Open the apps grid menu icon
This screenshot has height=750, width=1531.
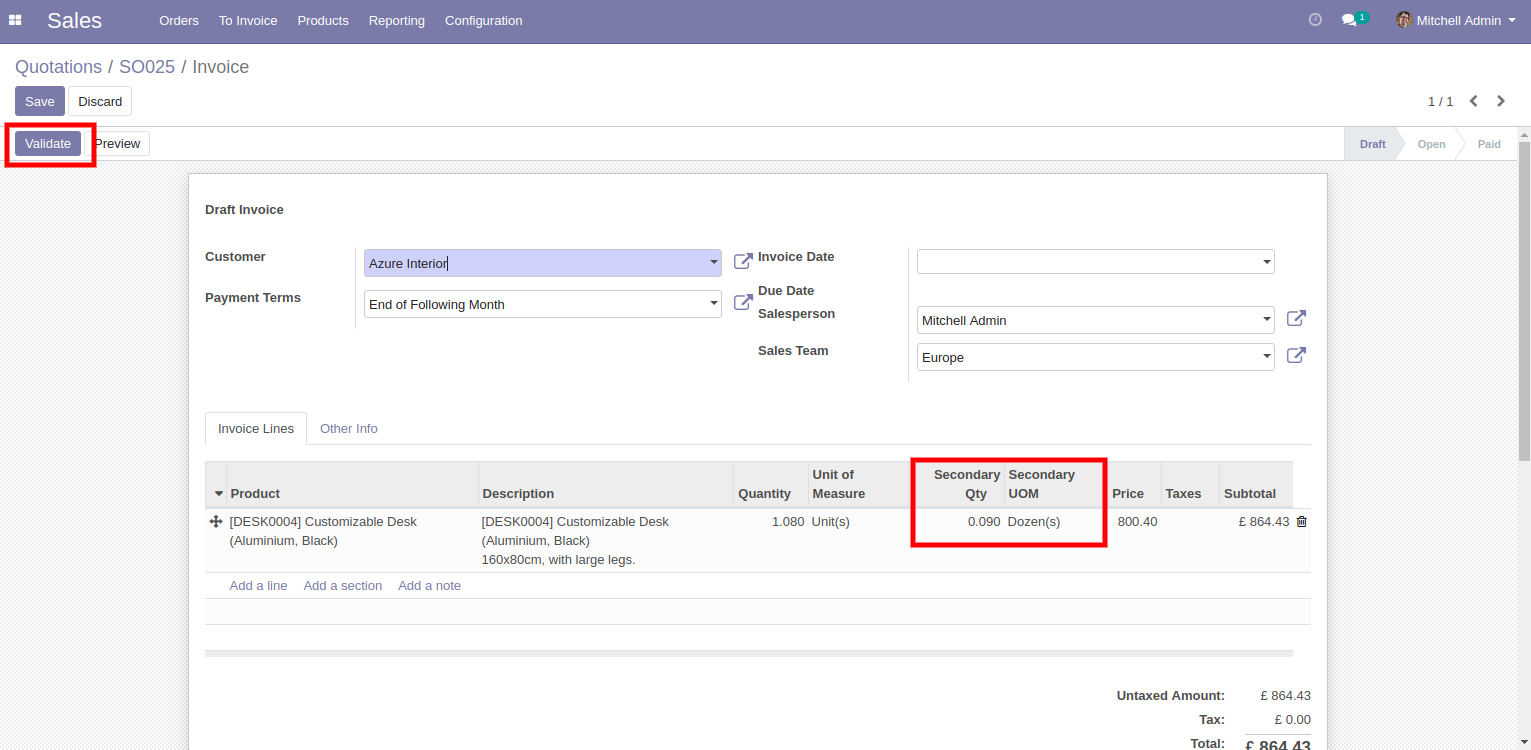15,20
